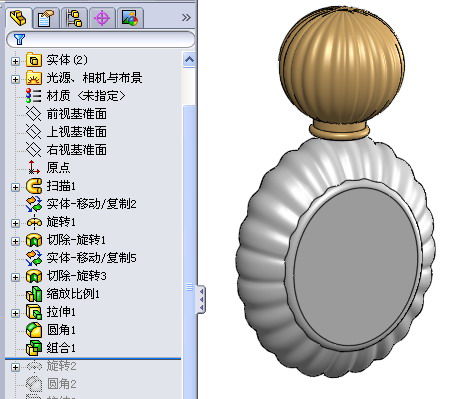Screen dimensions: 458x399
Task: Select the 前视基准面 plane icon
Action: [x=34, y=114]
